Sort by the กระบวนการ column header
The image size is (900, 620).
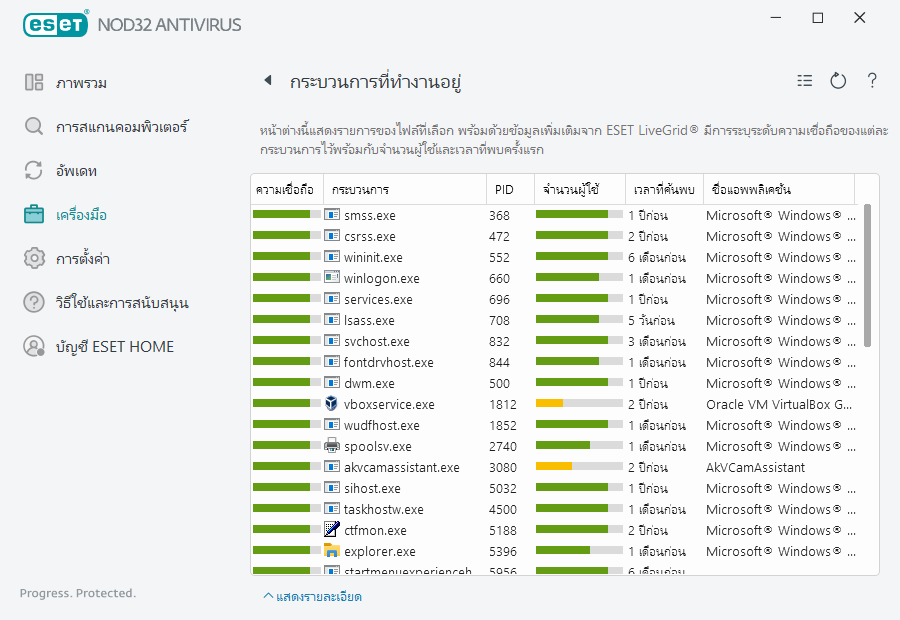click(x=360, y=189)
